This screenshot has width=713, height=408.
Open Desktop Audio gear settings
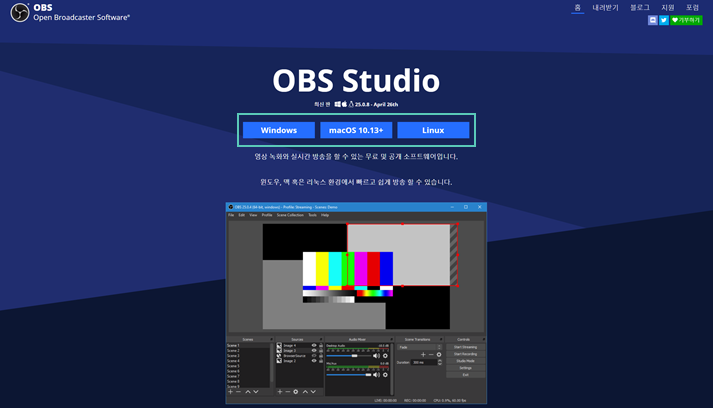[385, 356]
